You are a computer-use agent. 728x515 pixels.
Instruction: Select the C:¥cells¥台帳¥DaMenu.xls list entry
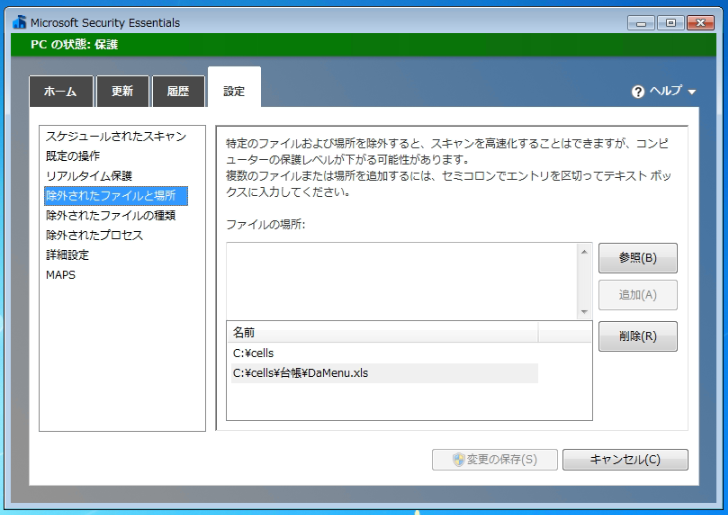pos(384,373)
